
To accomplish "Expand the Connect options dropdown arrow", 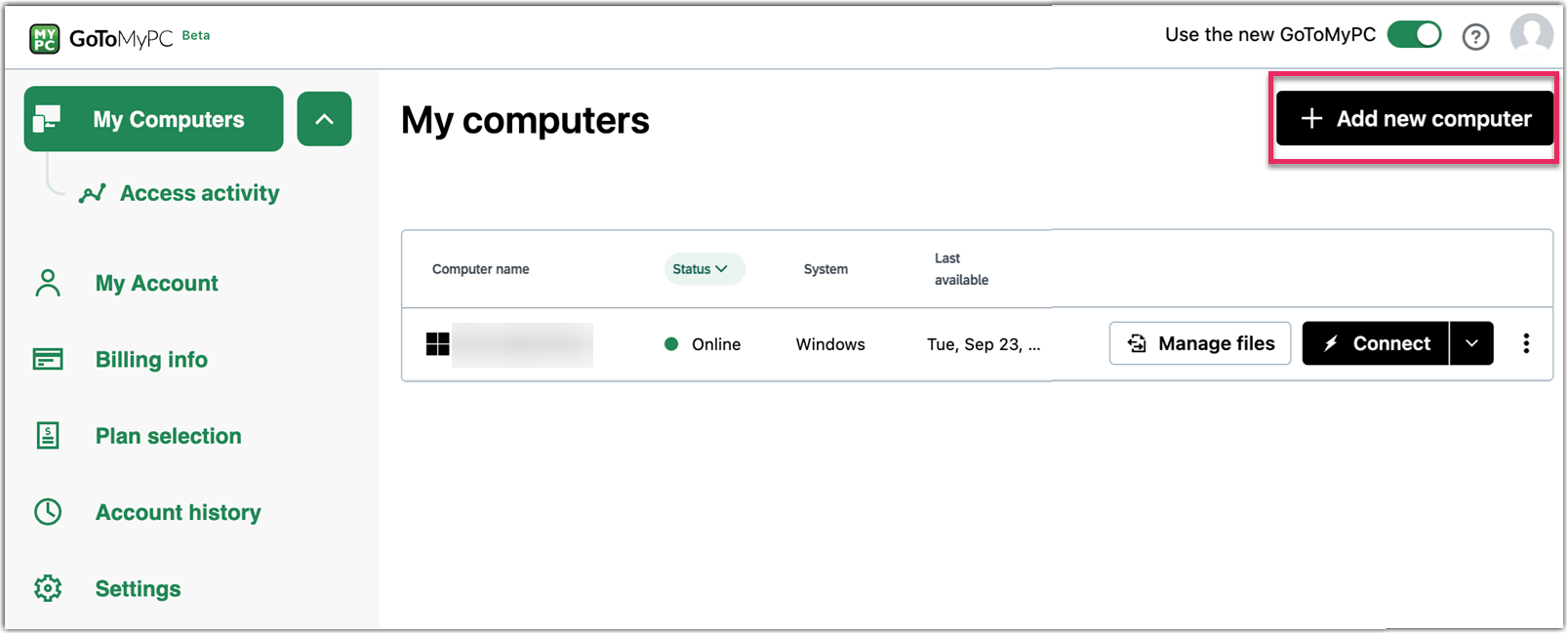I will click(1471, 343).
